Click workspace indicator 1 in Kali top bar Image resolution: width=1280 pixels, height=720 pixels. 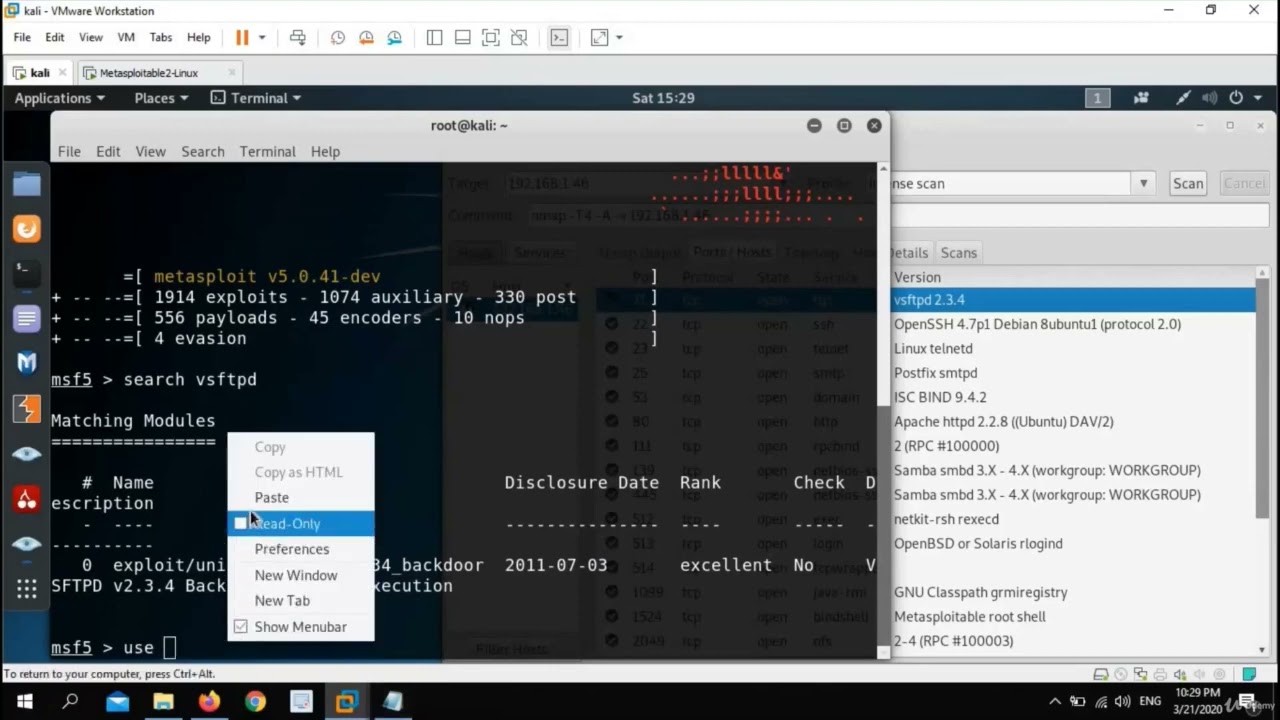[1097, 98]
